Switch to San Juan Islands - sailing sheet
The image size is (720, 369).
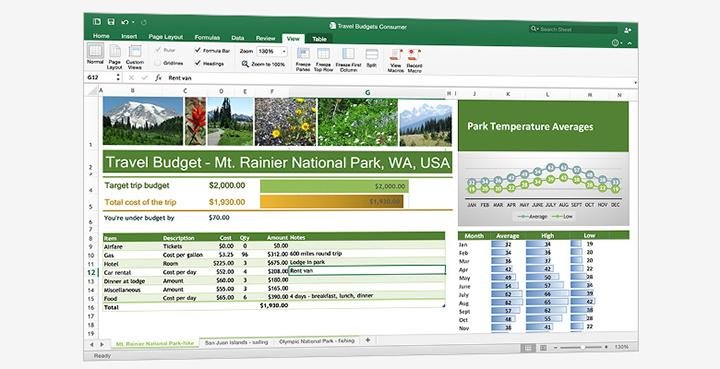pos(236,342)
